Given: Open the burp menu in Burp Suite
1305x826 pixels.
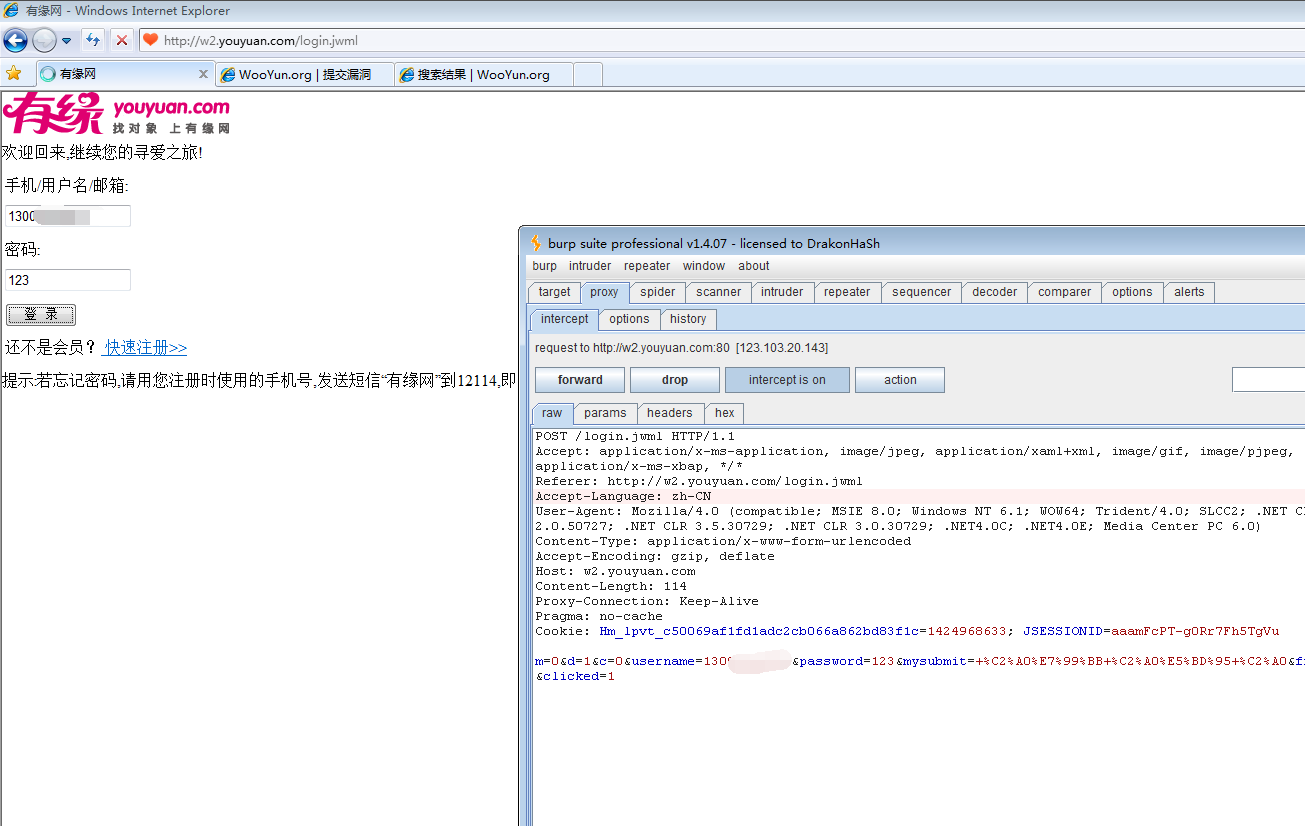Looking at the screenshot, I should (545, 266).
